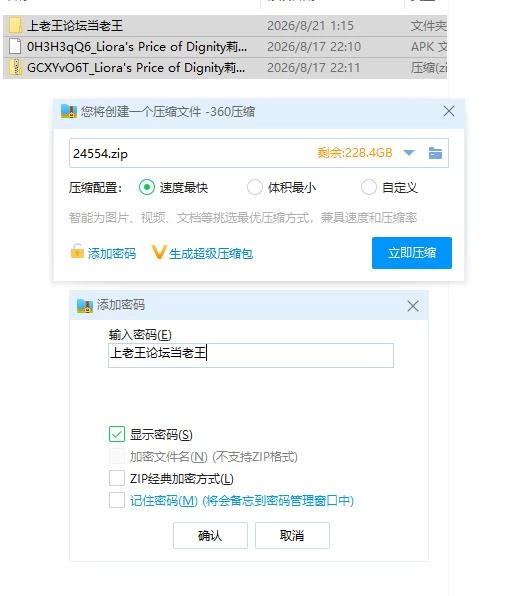Select the 体积最小 radio option
This screenshot has width=530, height=596.
click(x=255, y=187)
